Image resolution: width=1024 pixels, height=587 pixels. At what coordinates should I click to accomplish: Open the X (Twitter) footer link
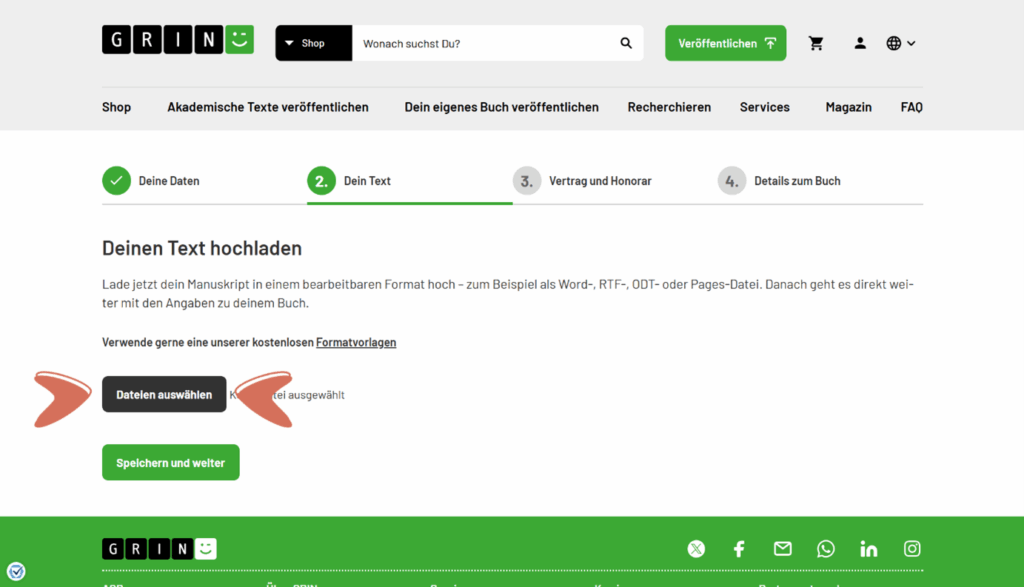point(696,549)
